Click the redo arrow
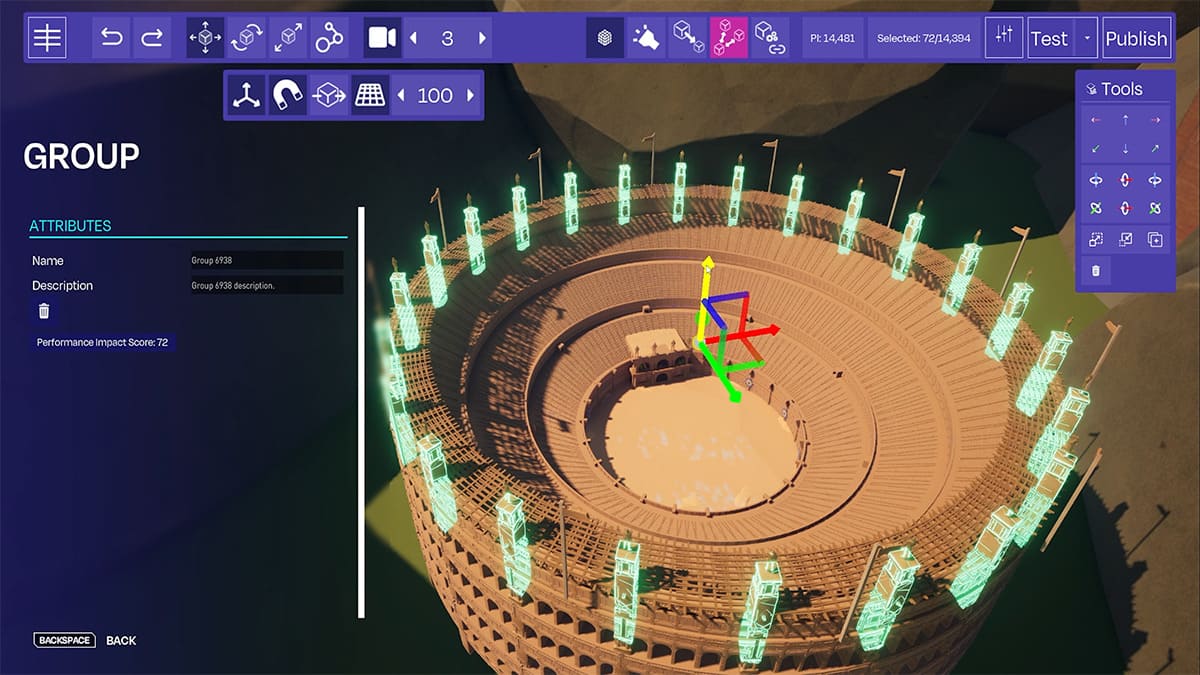 [152, 38]
